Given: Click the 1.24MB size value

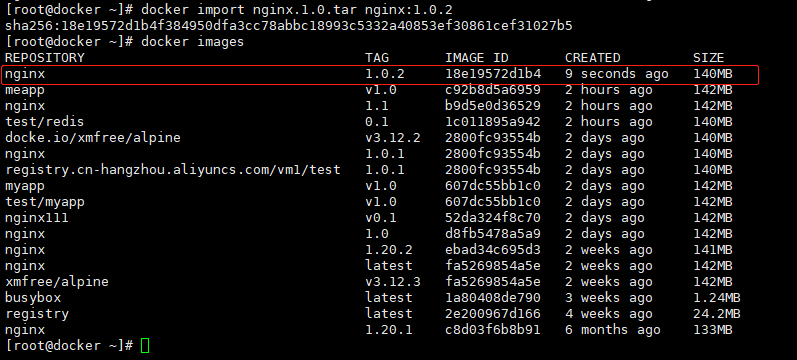Looking at the screenshot, I should [x=717, y=297].
